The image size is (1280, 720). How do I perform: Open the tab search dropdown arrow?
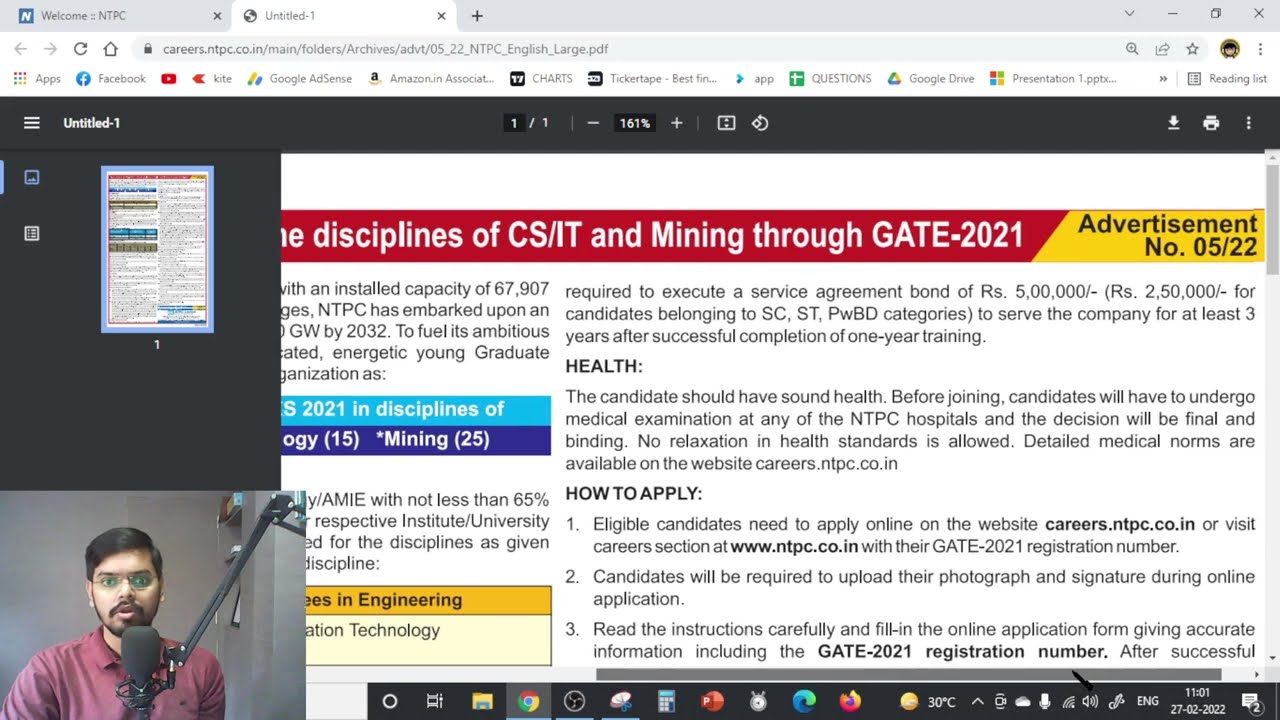coord(1129,14)
